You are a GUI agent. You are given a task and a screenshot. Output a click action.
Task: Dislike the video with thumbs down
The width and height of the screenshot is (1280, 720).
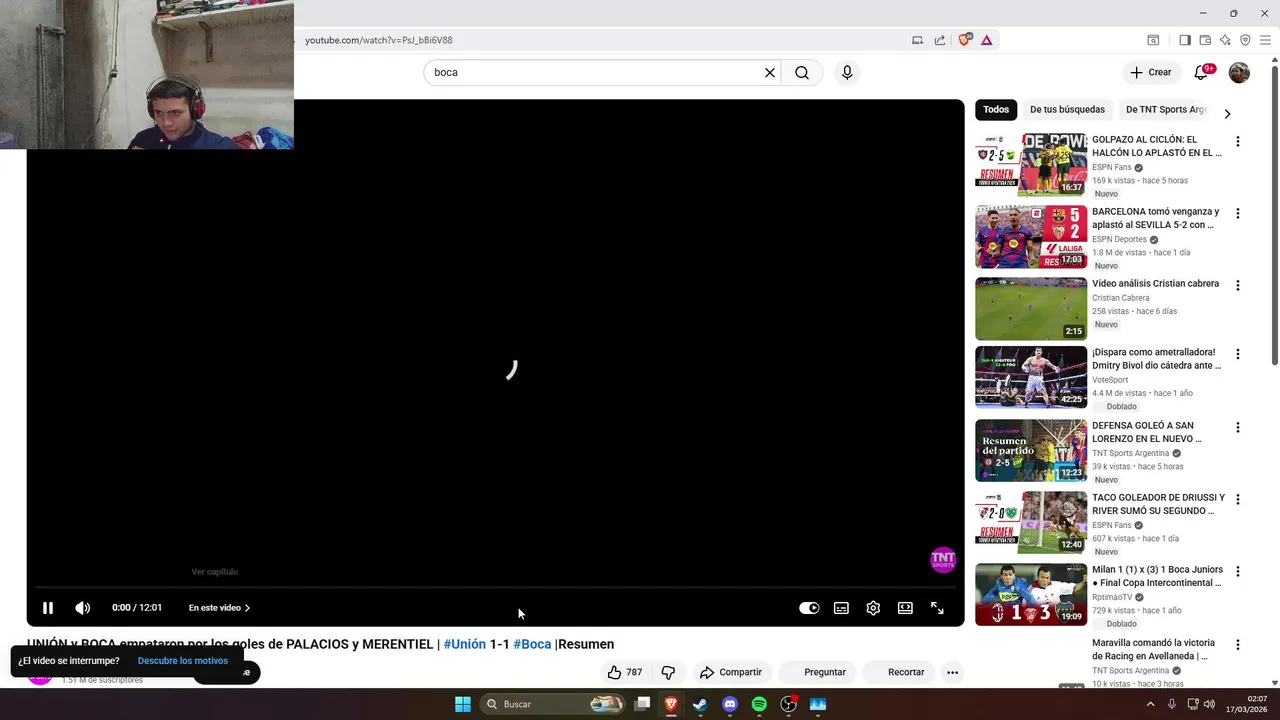click(x=668, y=672)
